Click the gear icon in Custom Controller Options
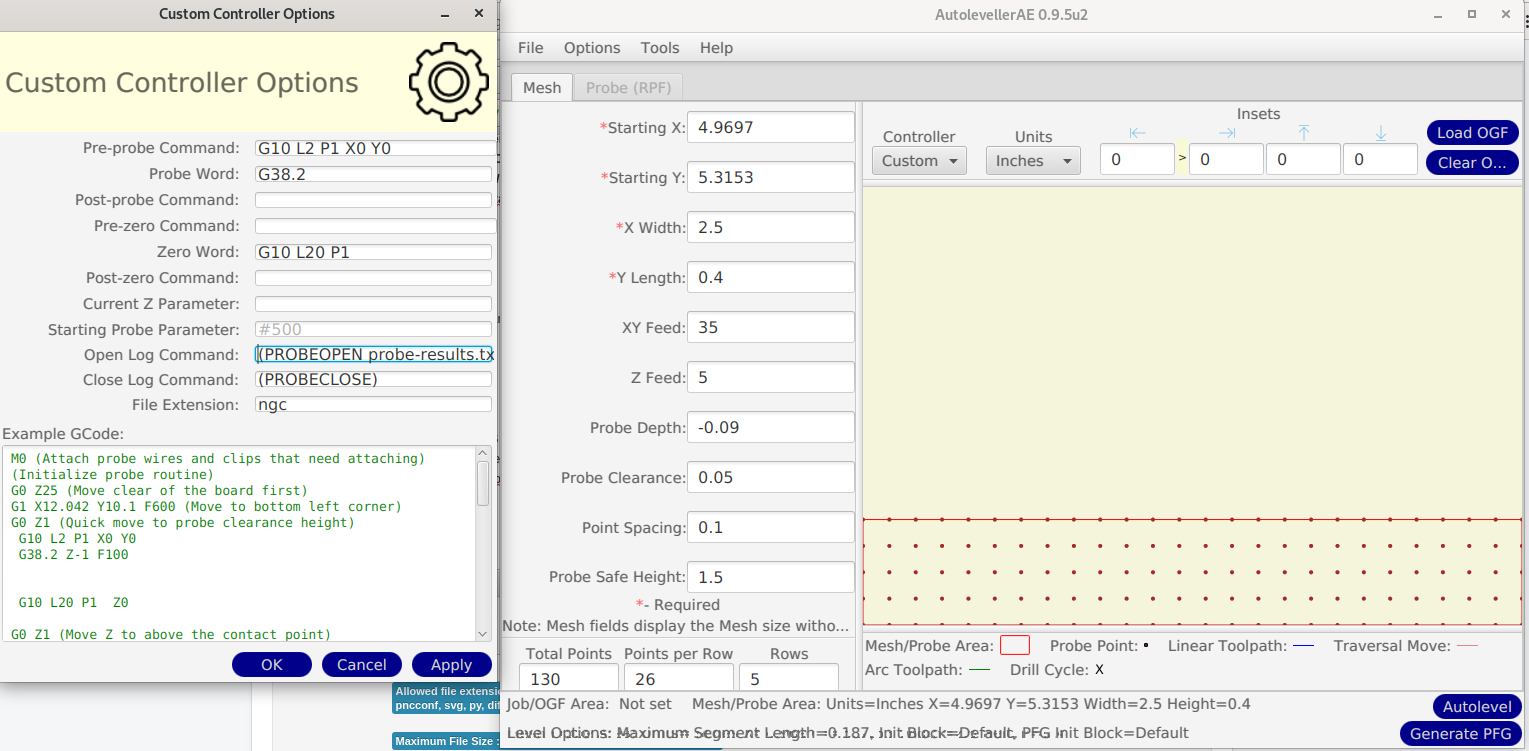The height and width of the screenshot is (751, 1529). (447, 82)
